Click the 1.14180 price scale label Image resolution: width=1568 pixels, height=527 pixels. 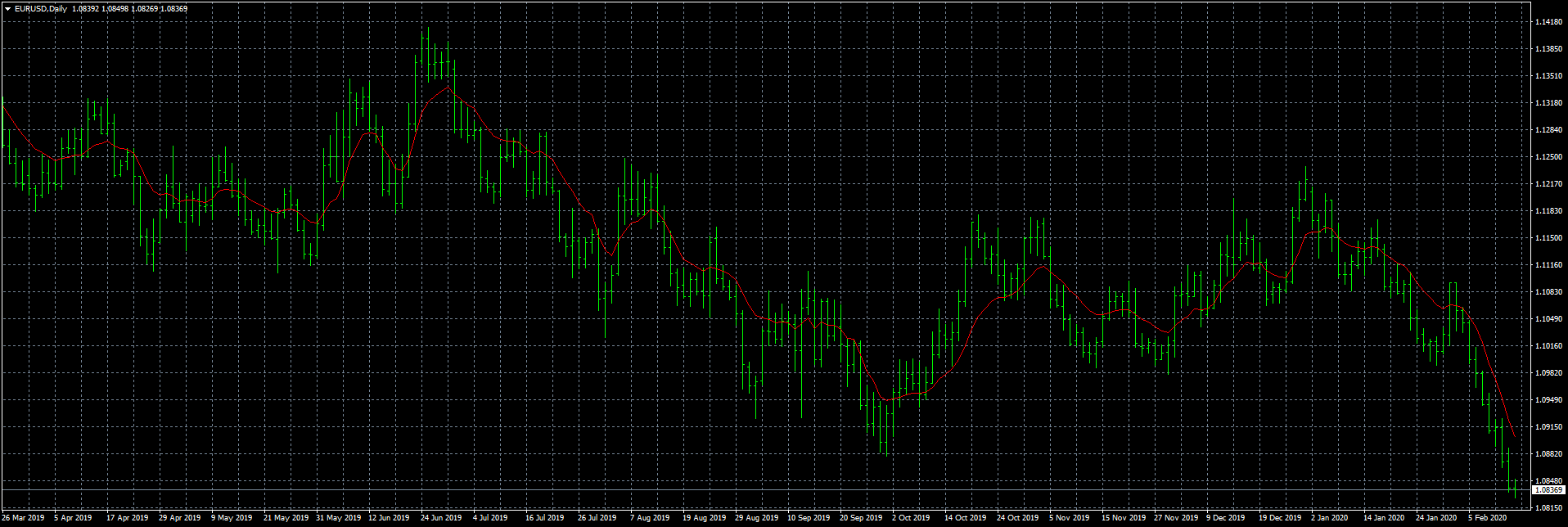point(1548,22)
